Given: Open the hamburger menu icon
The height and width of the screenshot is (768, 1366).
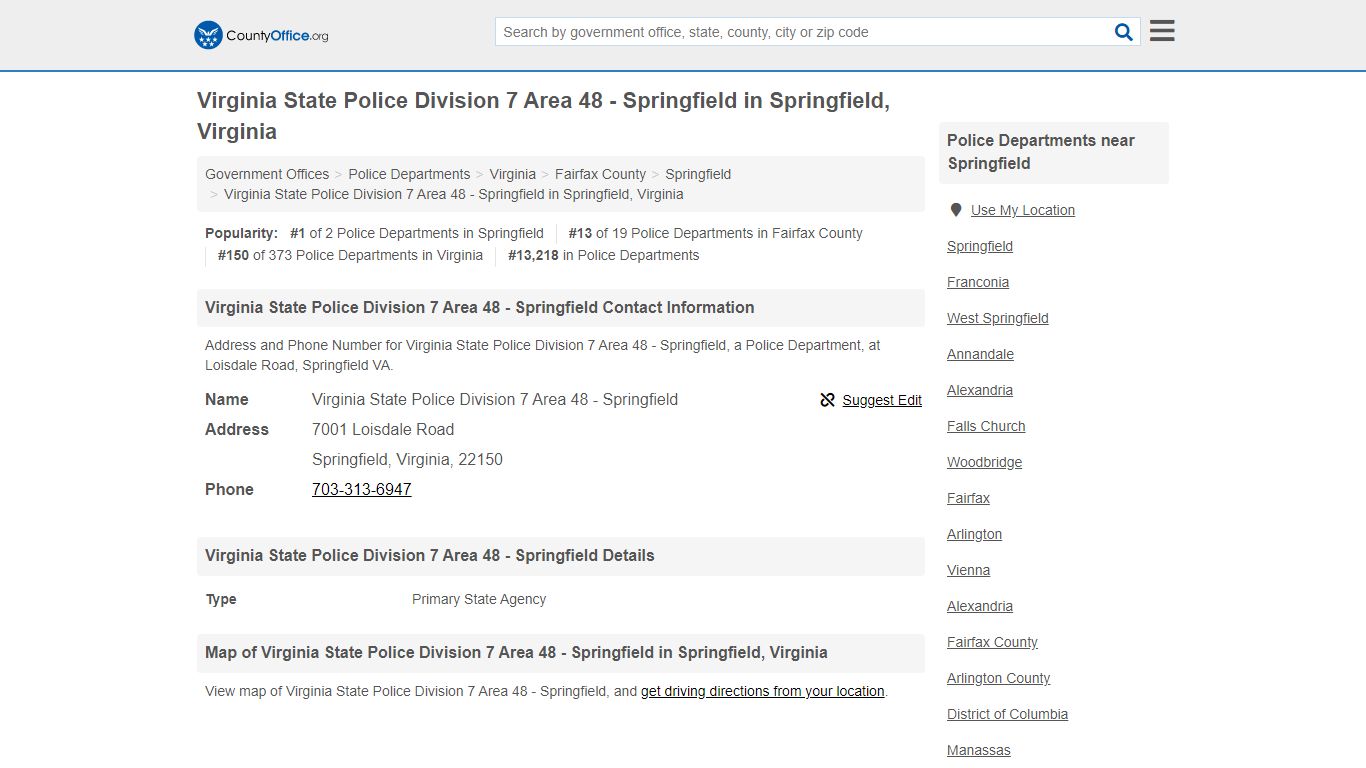Looking at the screenshot, I should coord(1162,31).
